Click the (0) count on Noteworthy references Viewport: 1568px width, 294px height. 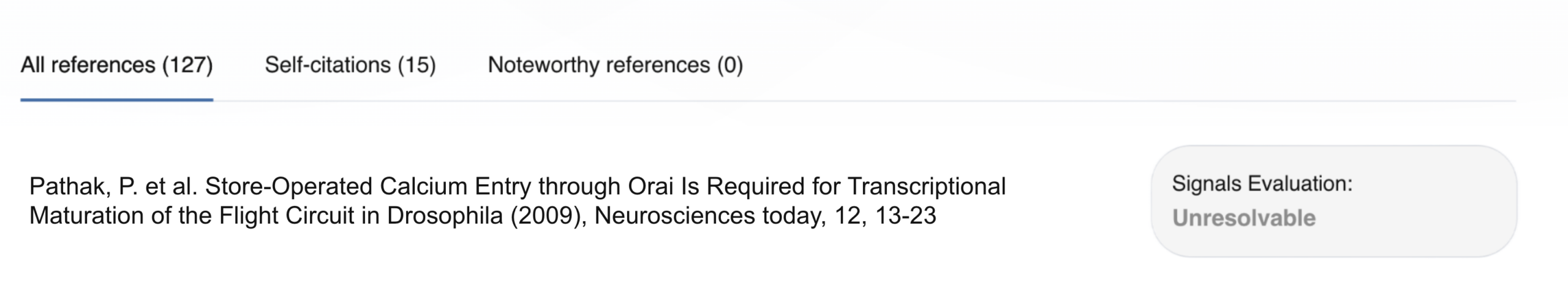pos(730,65)
